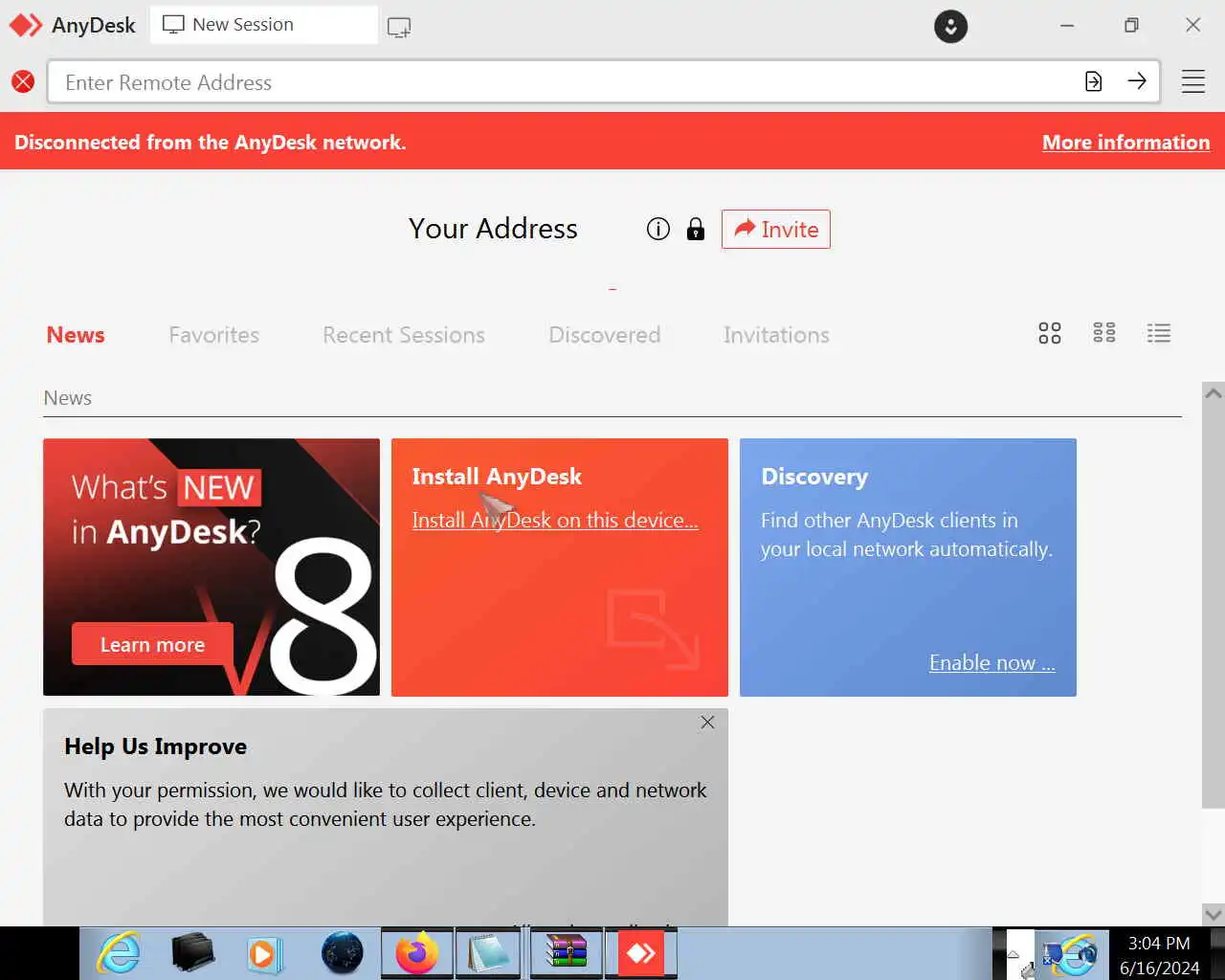Viewport: 1225px width, 980px height.
Task: Switch to list view
Action: click(1159, 333)
